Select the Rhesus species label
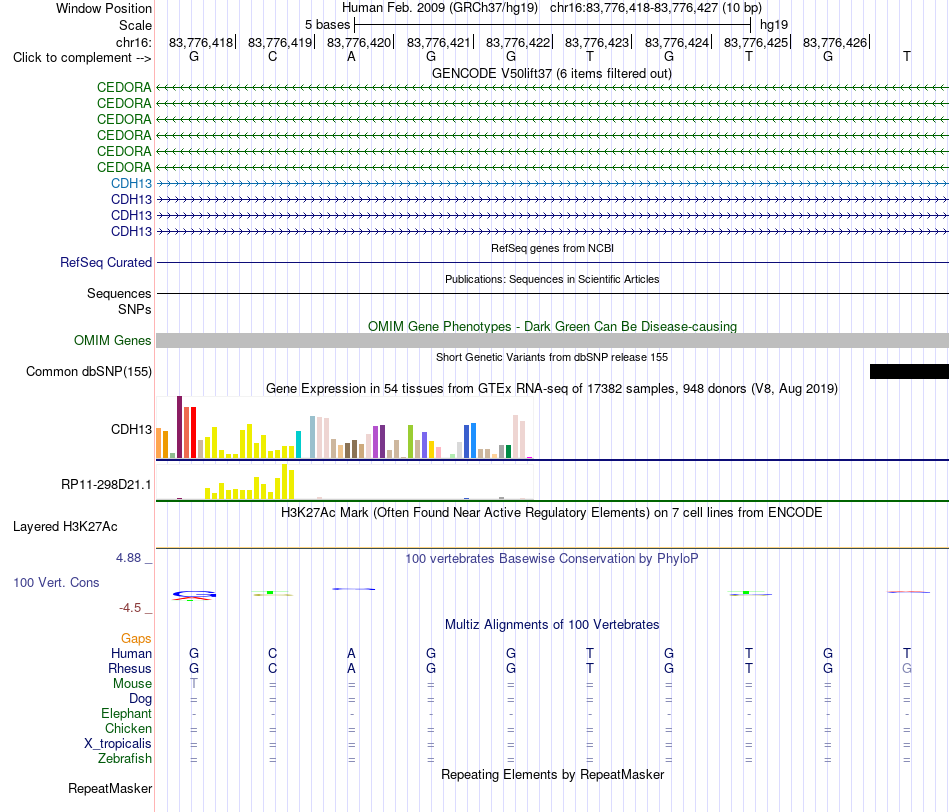 [x=130, y=668]
